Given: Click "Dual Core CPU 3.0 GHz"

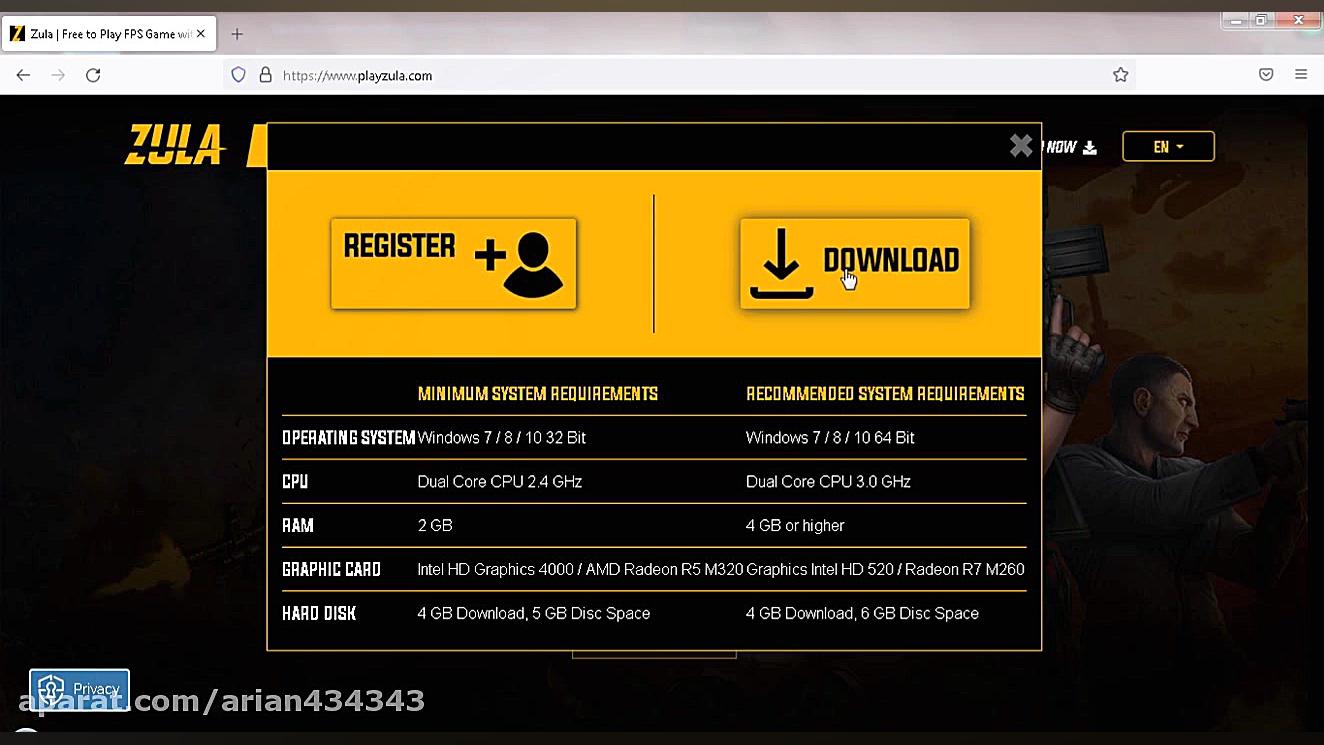Looking at the screenshot, I should [828, 482].
